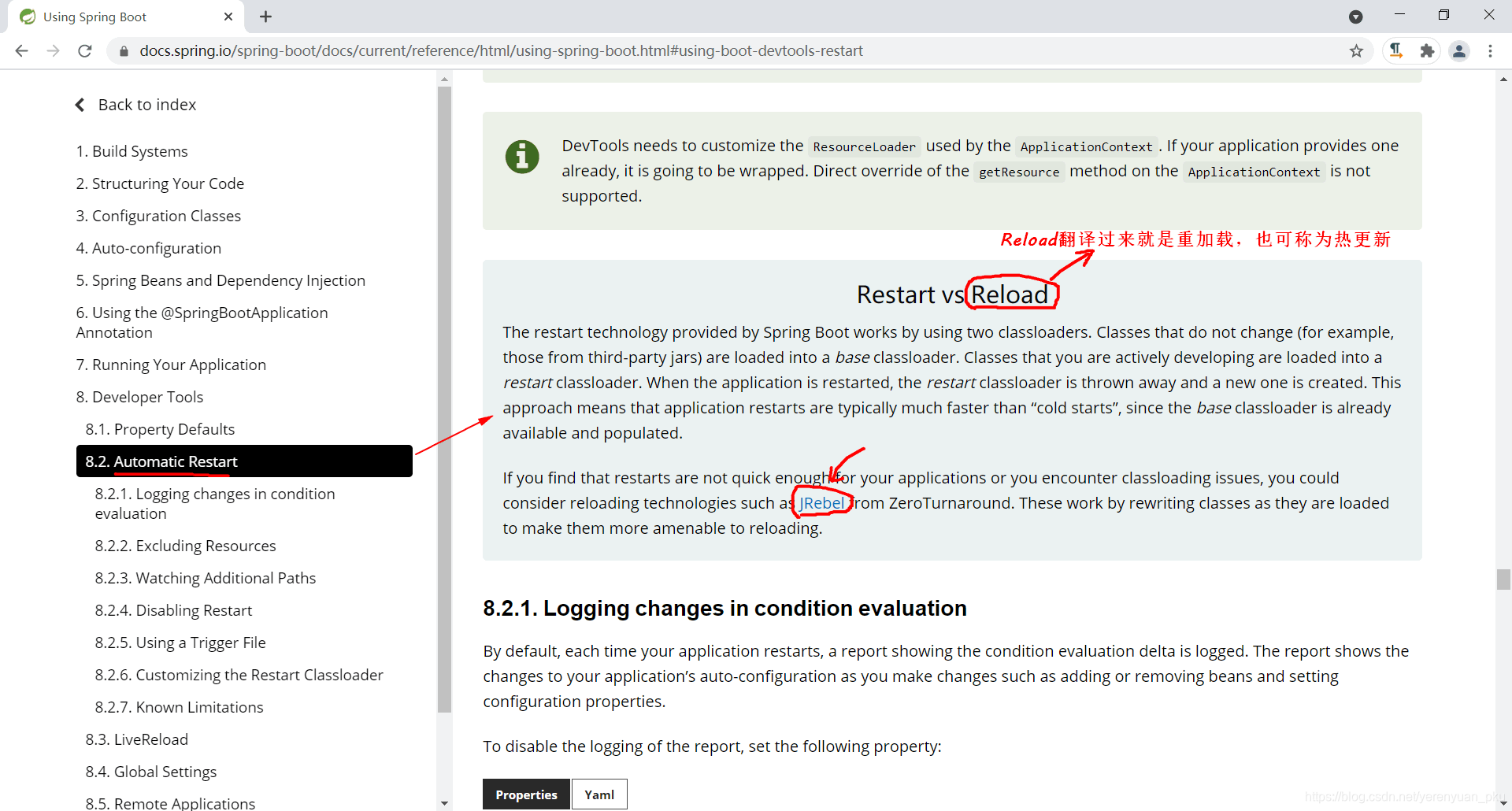Open 4. Auto-configuration section
Viewport: 1512px width, 811px height.
coord(148,248)
